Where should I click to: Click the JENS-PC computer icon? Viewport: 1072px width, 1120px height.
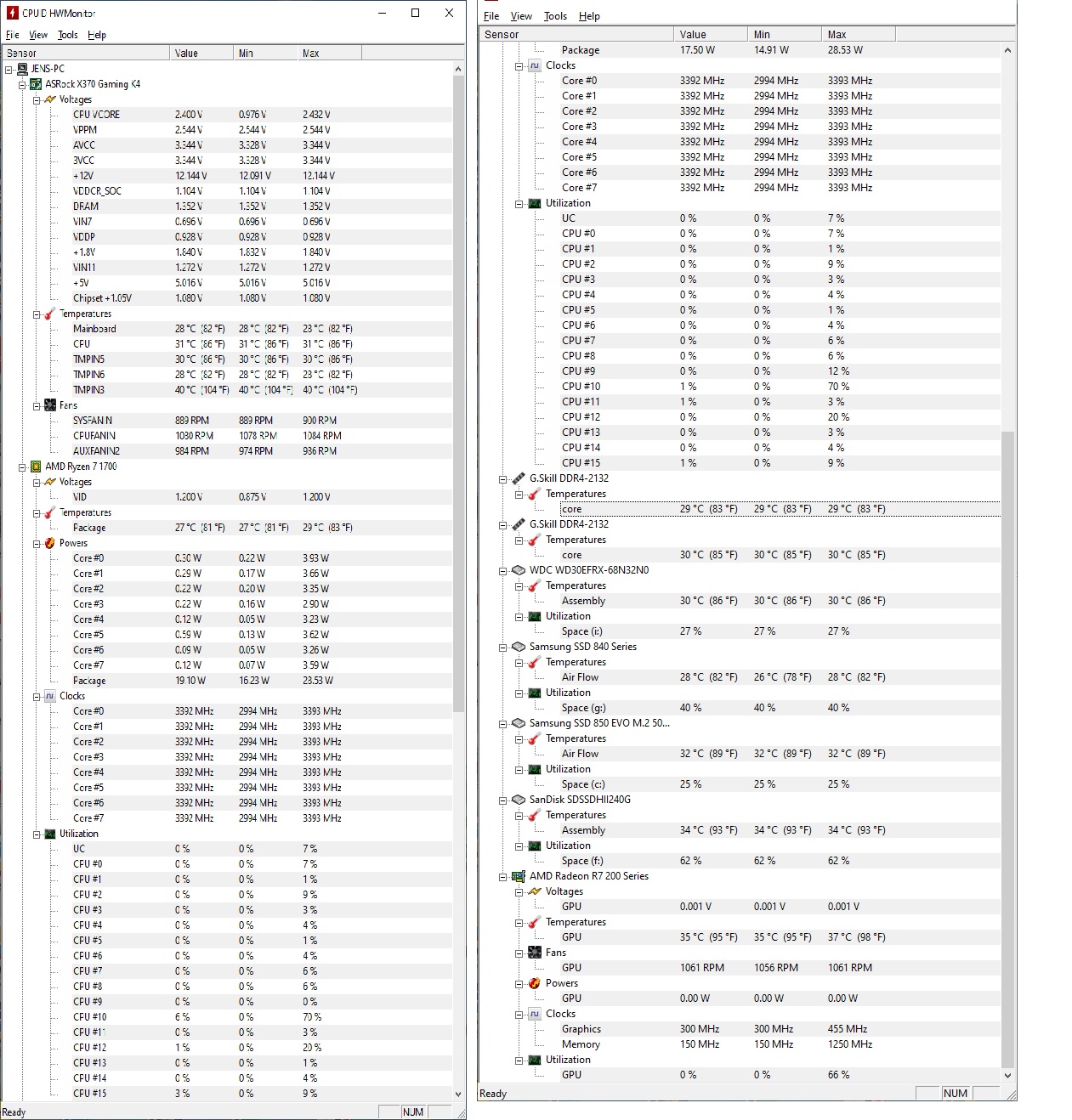point(23,69)
